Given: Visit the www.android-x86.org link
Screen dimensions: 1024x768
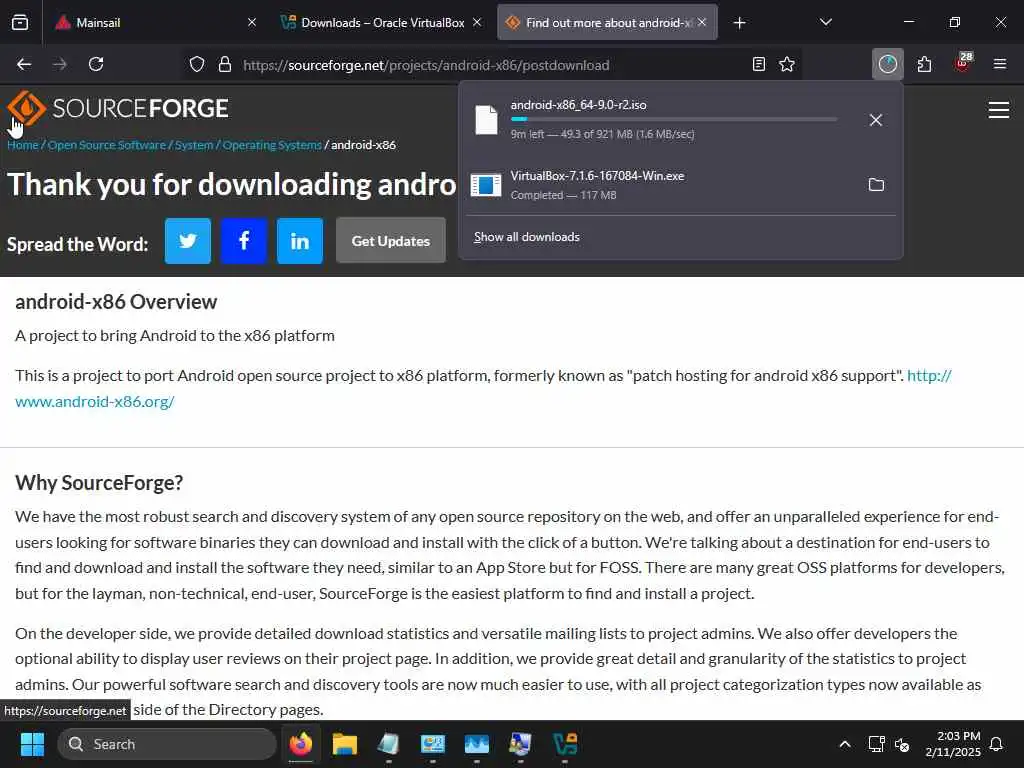Looking at the screenshot, I should coord(95,402).
